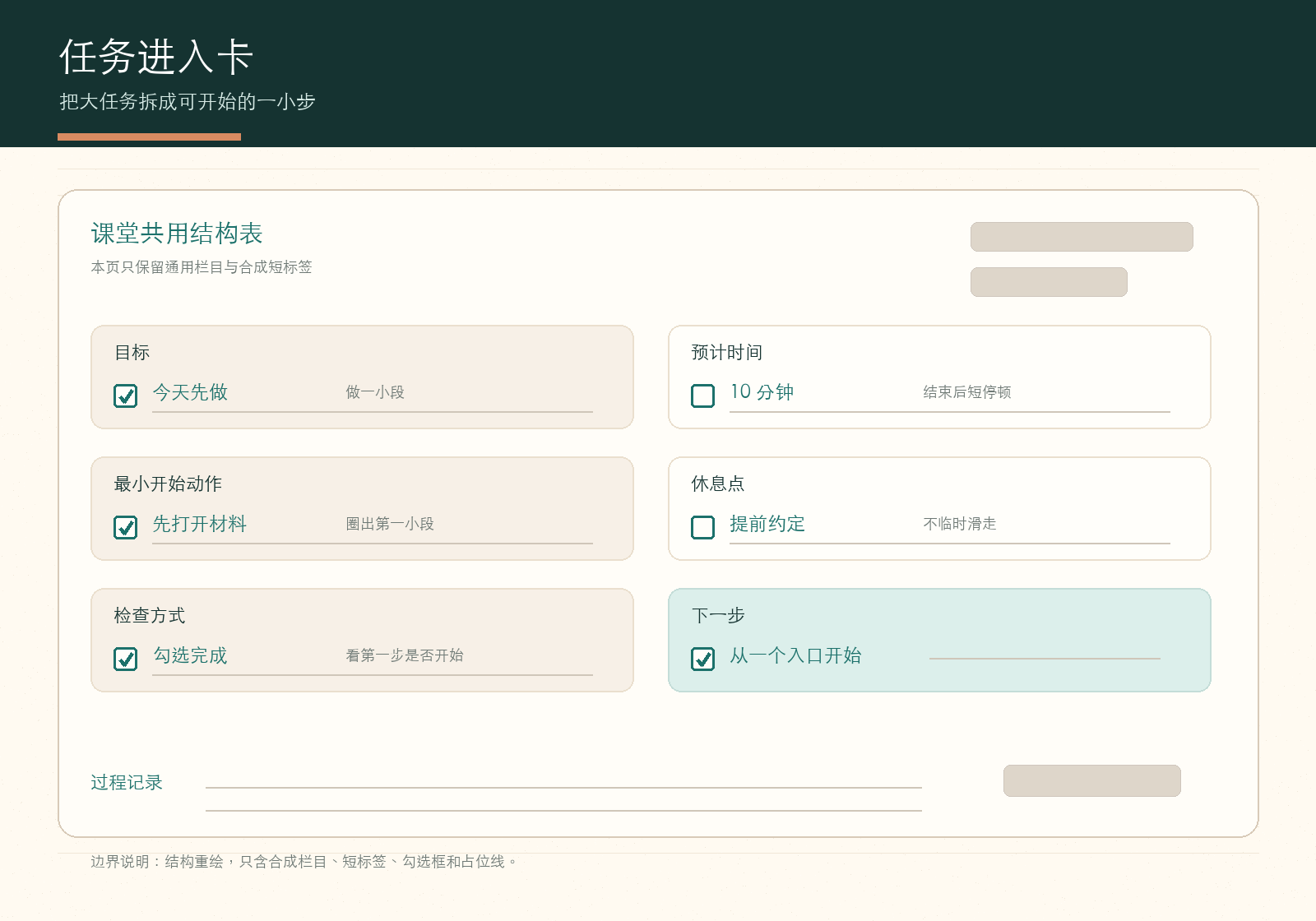
Task: Click the 本页只保留通用栏目与合成短标签 note
Action: click(202, 267)
